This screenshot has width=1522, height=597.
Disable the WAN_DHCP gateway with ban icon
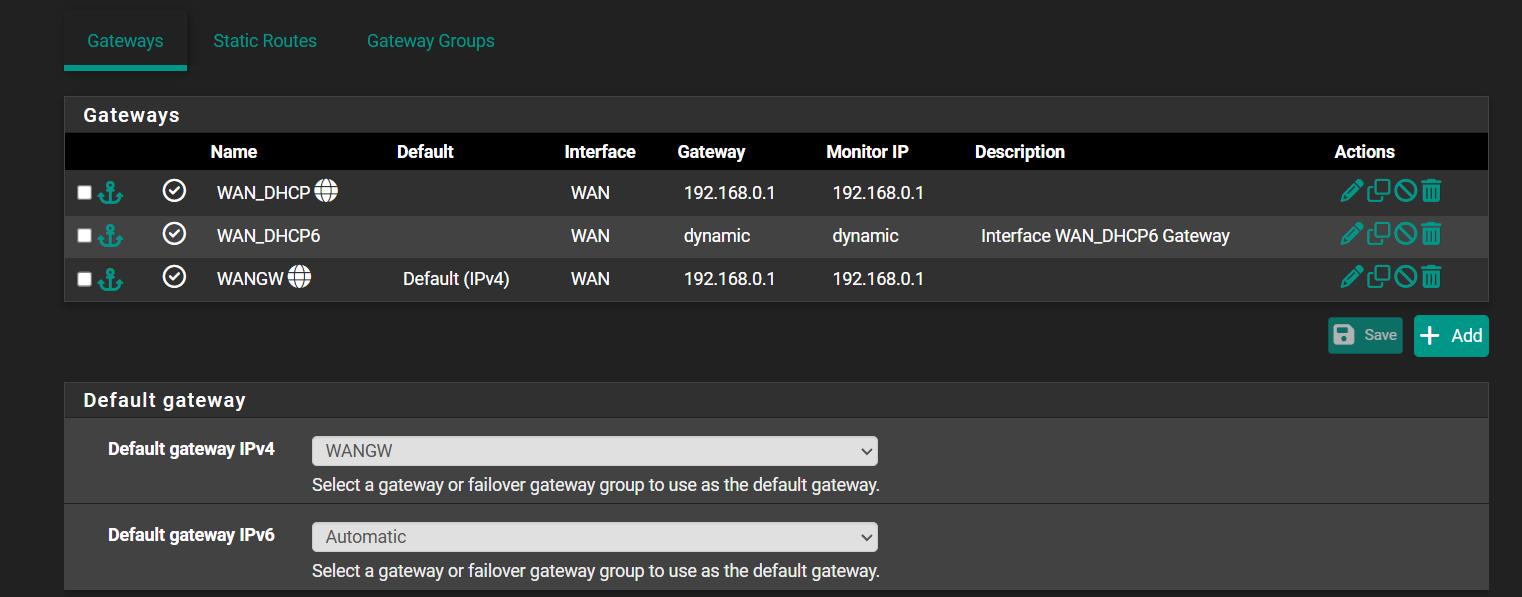[1405, 191]
